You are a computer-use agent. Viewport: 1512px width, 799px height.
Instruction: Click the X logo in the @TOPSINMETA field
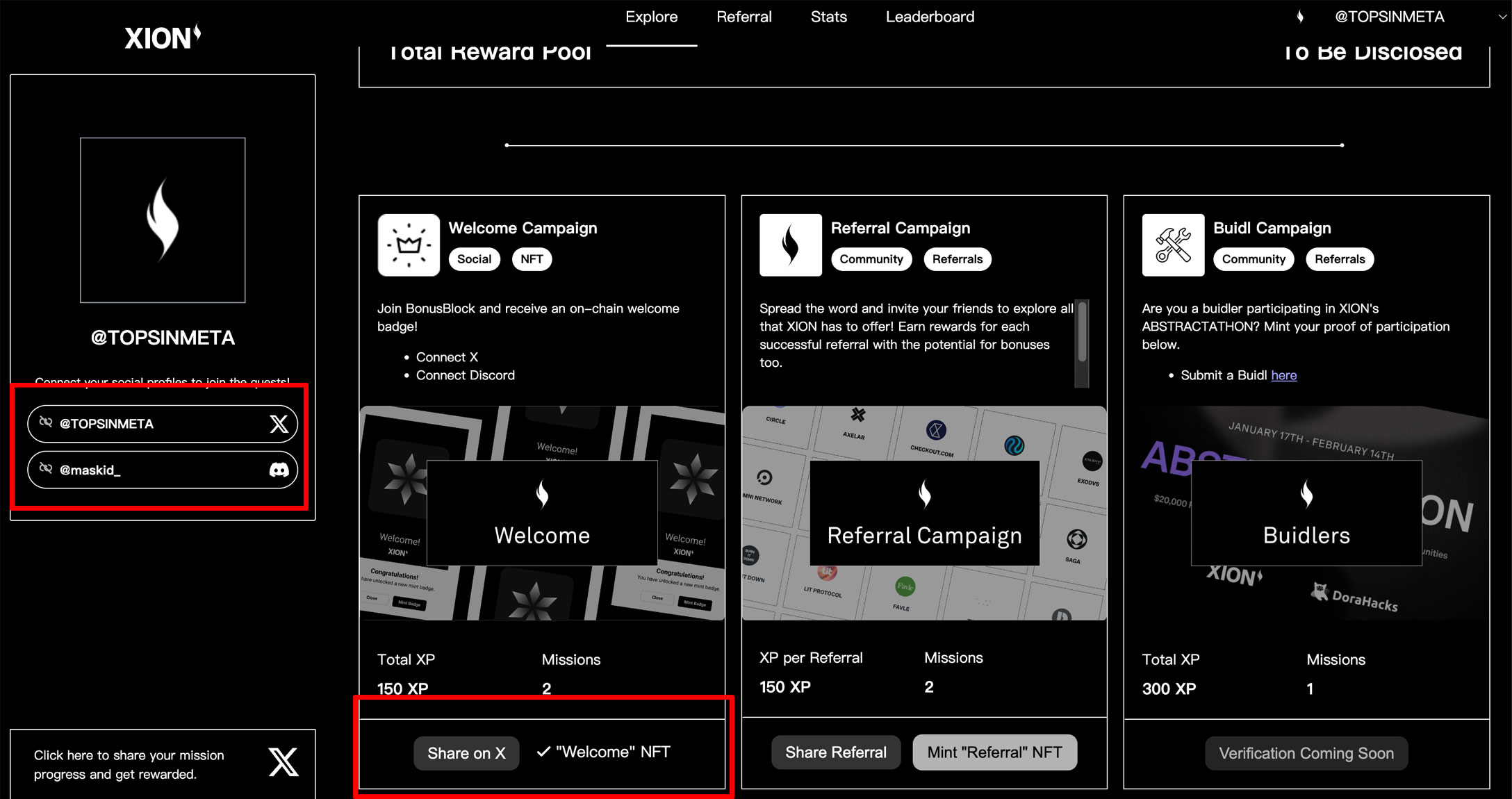(279, 424)
